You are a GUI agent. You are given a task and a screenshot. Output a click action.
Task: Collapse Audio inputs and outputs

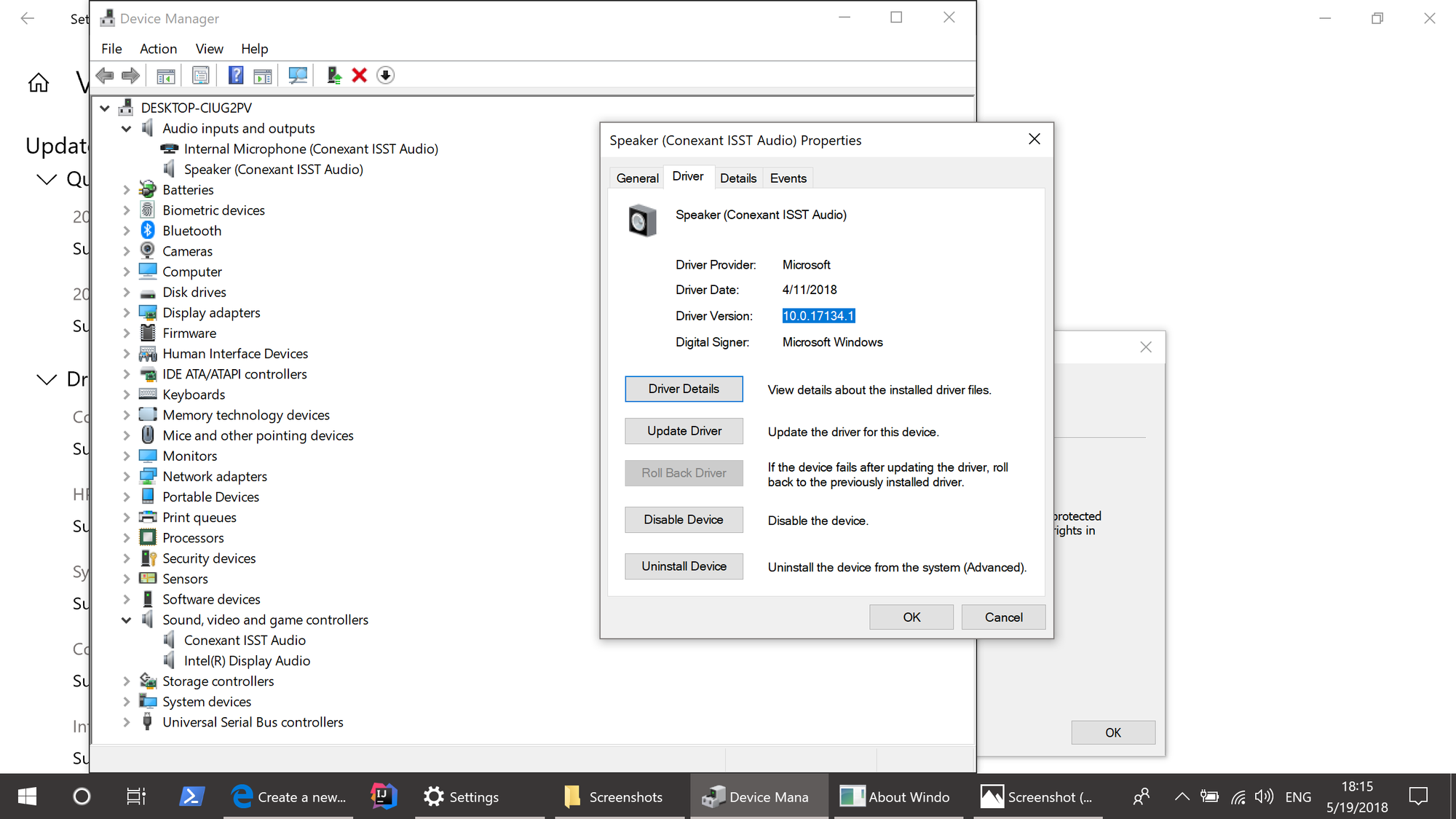[126, 128]
